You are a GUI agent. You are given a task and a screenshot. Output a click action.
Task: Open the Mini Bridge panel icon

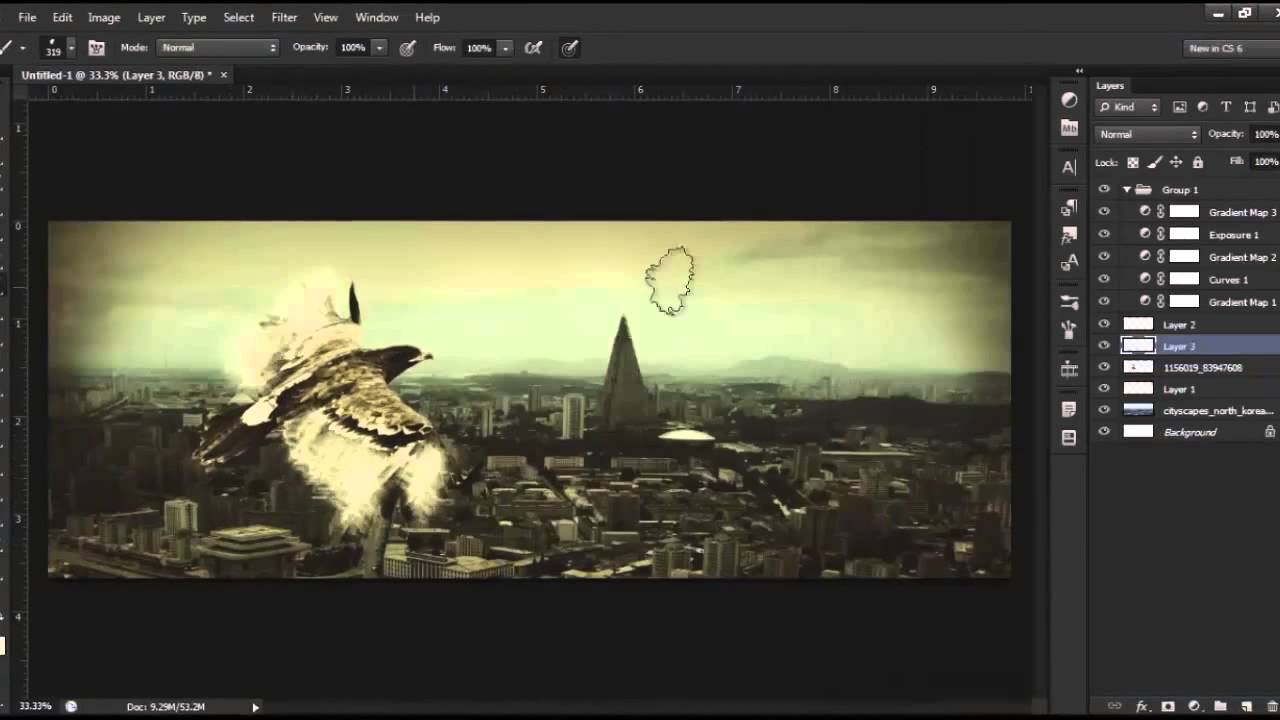[x=1069, y=128]
